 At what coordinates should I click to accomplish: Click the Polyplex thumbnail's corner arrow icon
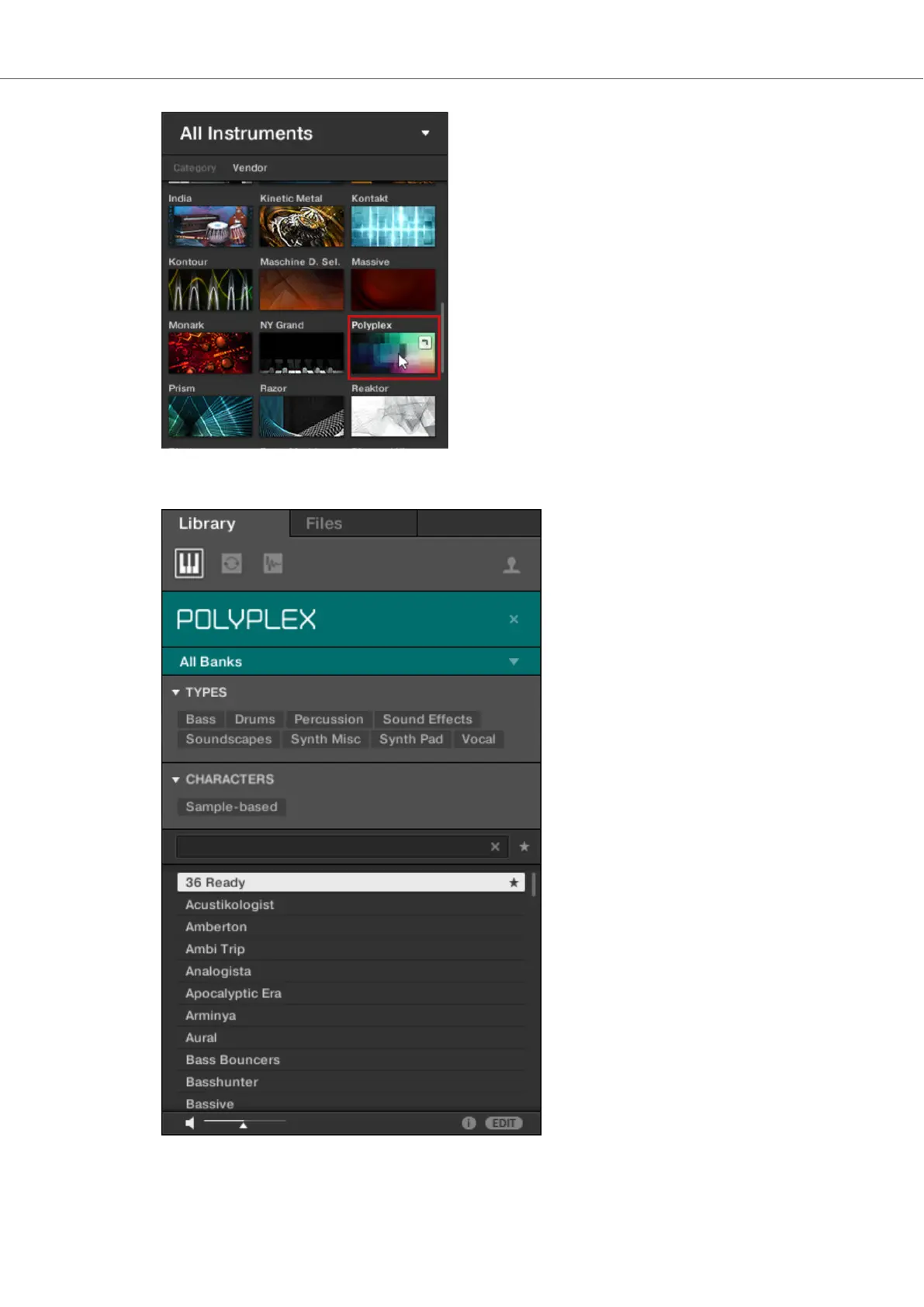(x=425, y=342)
